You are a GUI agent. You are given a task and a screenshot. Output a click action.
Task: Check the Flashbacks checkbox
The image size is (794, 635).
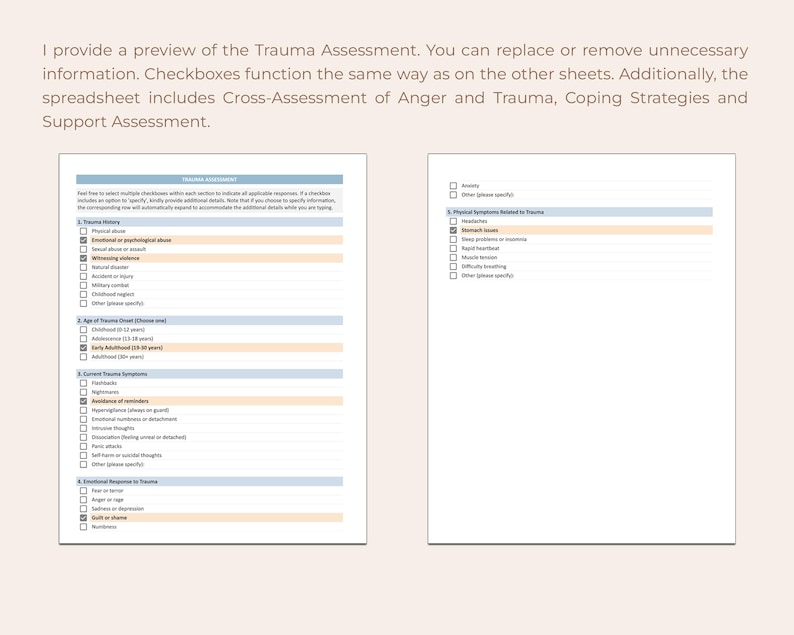pyautogui.click(x=84, y=383)
